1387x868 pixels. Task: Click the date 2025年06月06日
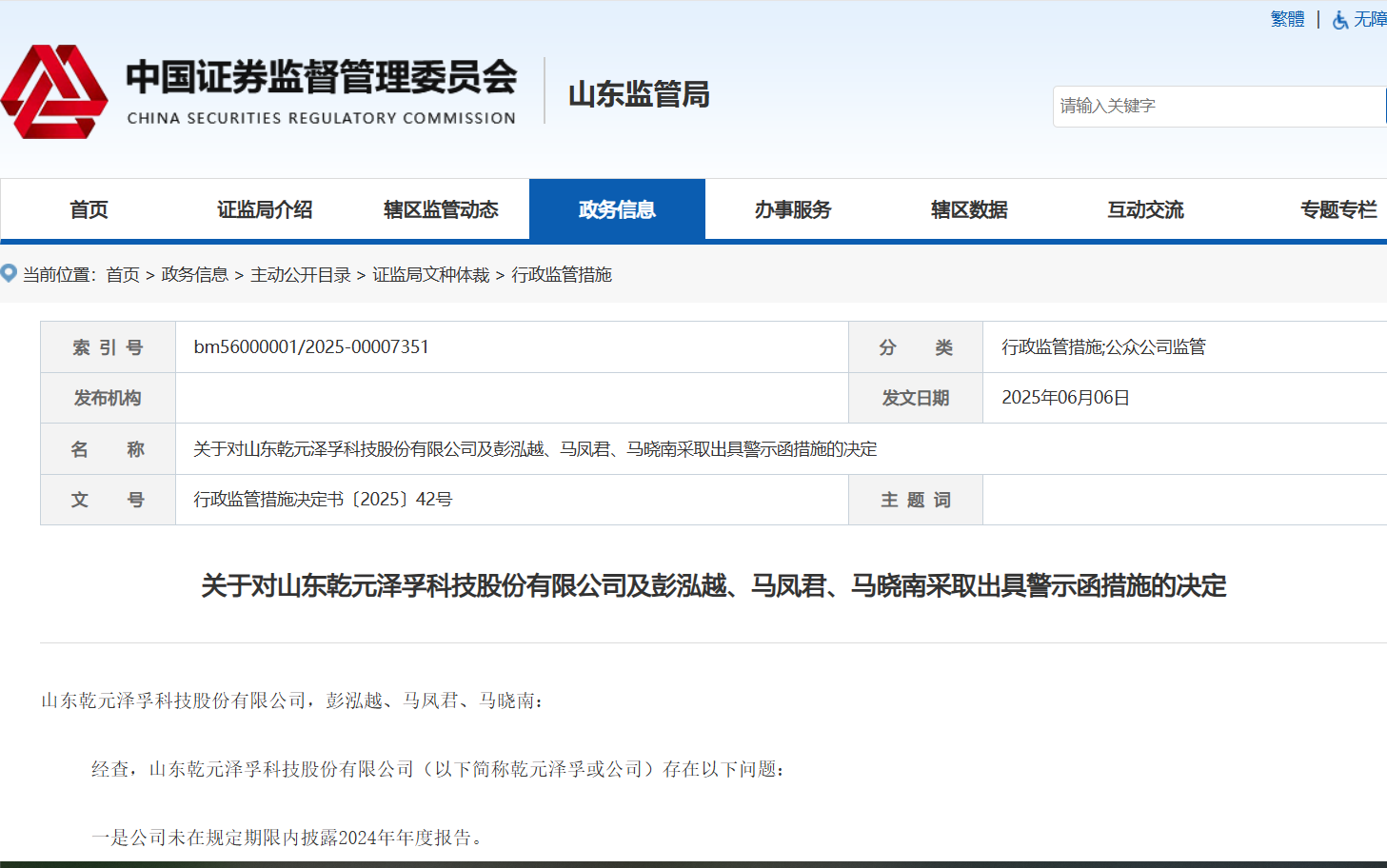1065,398
